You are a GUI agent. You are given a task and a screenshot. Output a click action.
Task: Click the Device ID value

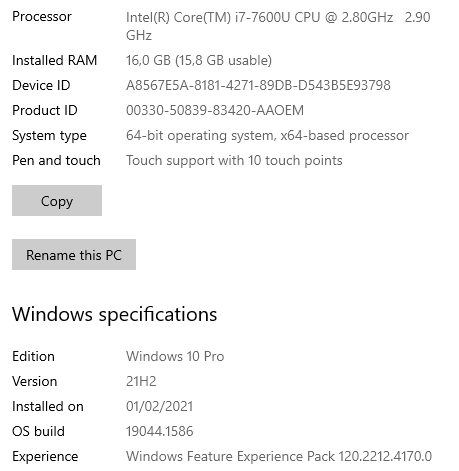coord(258,85)
